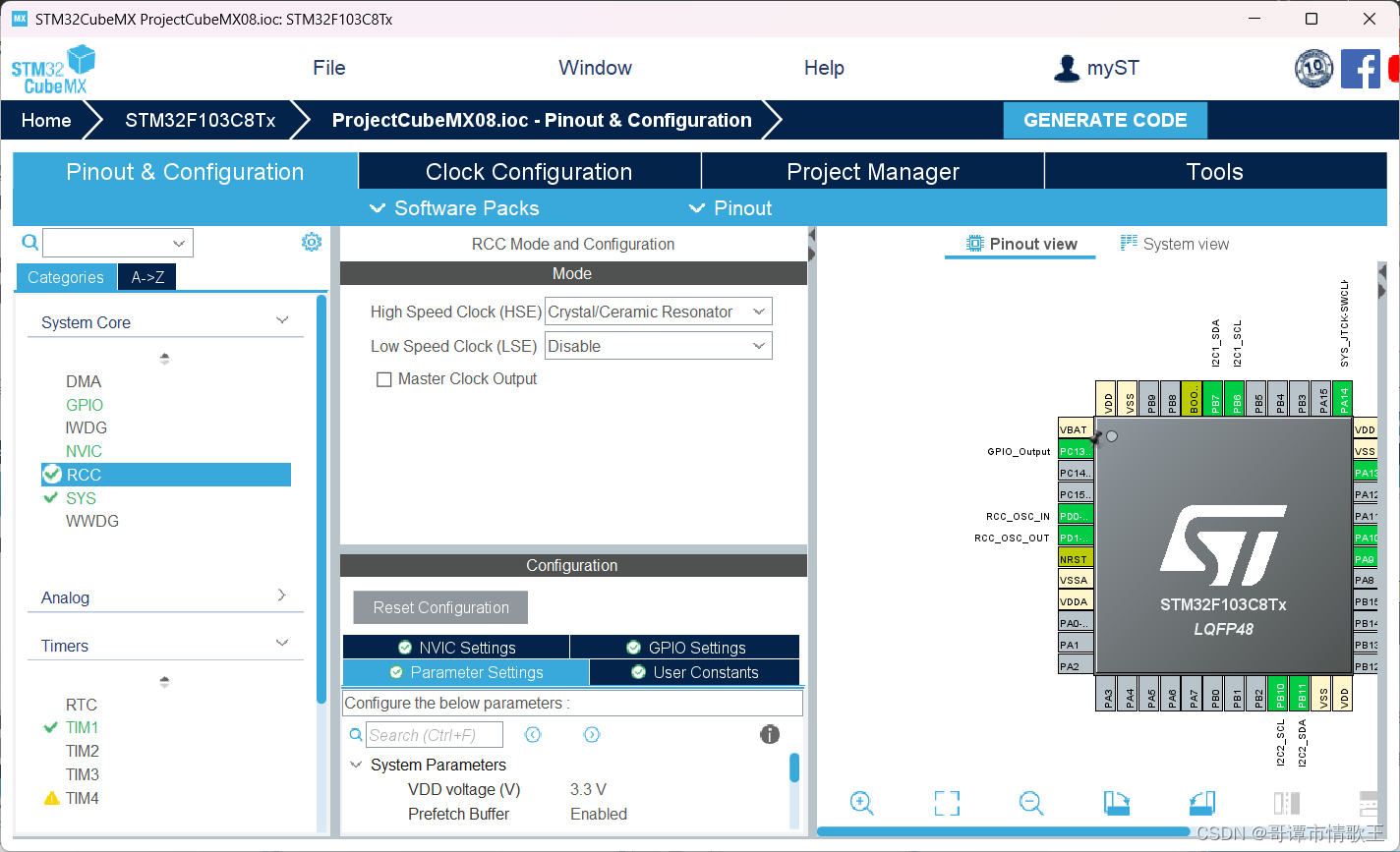Select the Categories tab
Image resolution: width=1400 pixels, height=852 pixels.
click(66, 277)
